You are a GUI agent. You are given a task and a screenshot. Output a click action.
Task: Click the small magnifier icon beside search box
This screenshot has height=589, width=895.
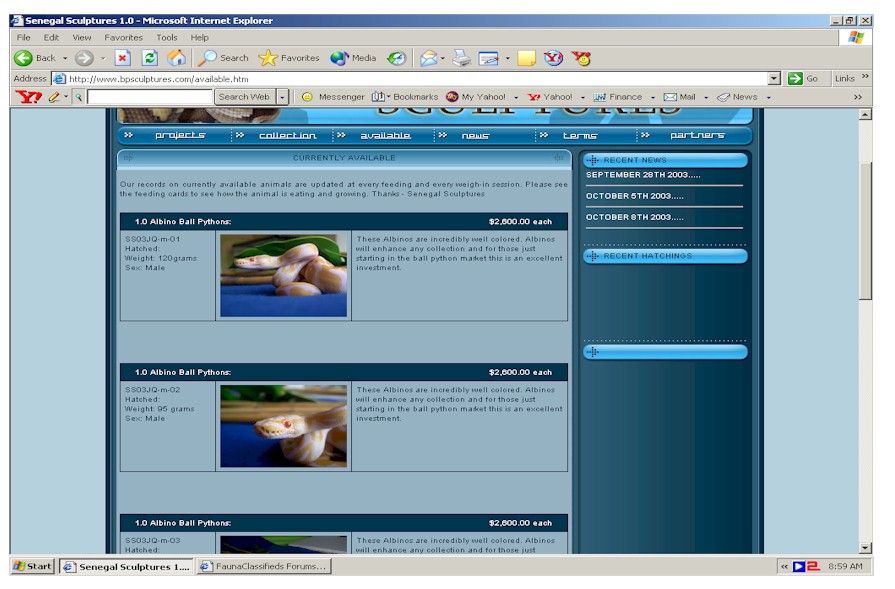[79, 98]
